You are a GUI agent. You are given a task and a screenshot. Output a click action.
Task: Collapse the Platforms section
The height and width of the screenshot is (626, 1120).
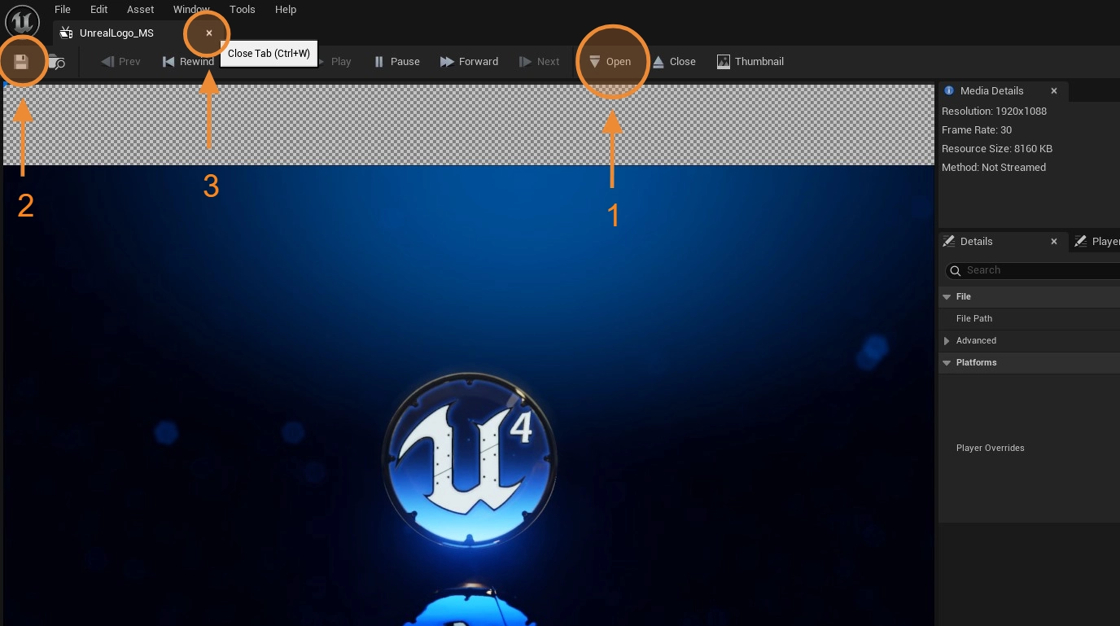946,363
